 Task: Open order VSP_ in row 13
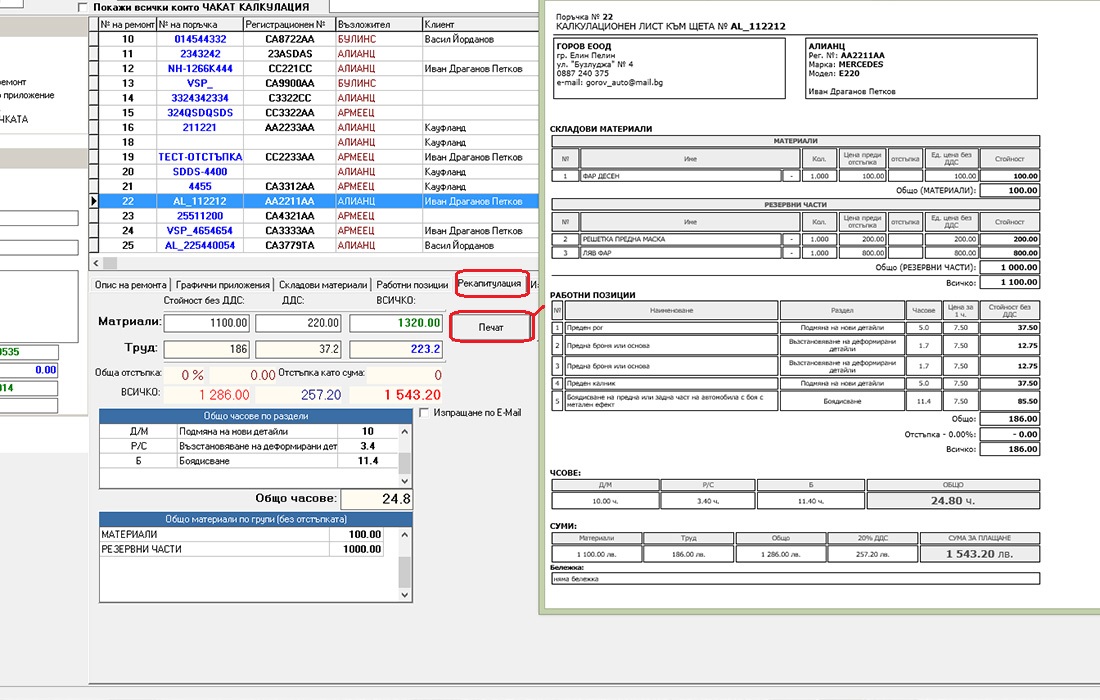click(x=201, y=83)
